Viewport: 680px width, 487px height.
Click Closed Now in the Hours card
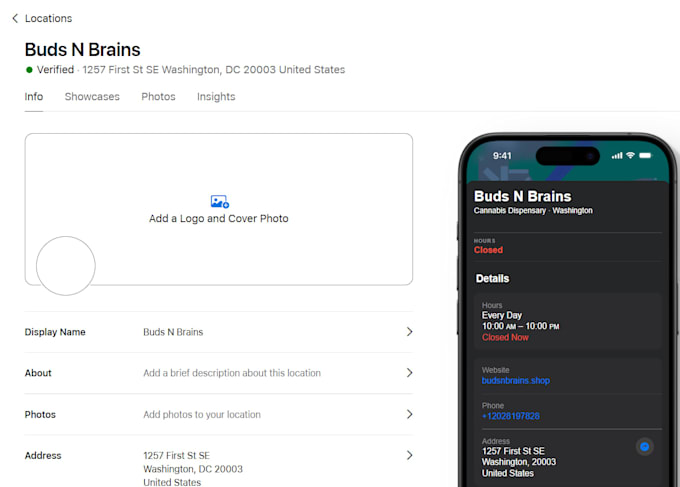click(505, 337)
